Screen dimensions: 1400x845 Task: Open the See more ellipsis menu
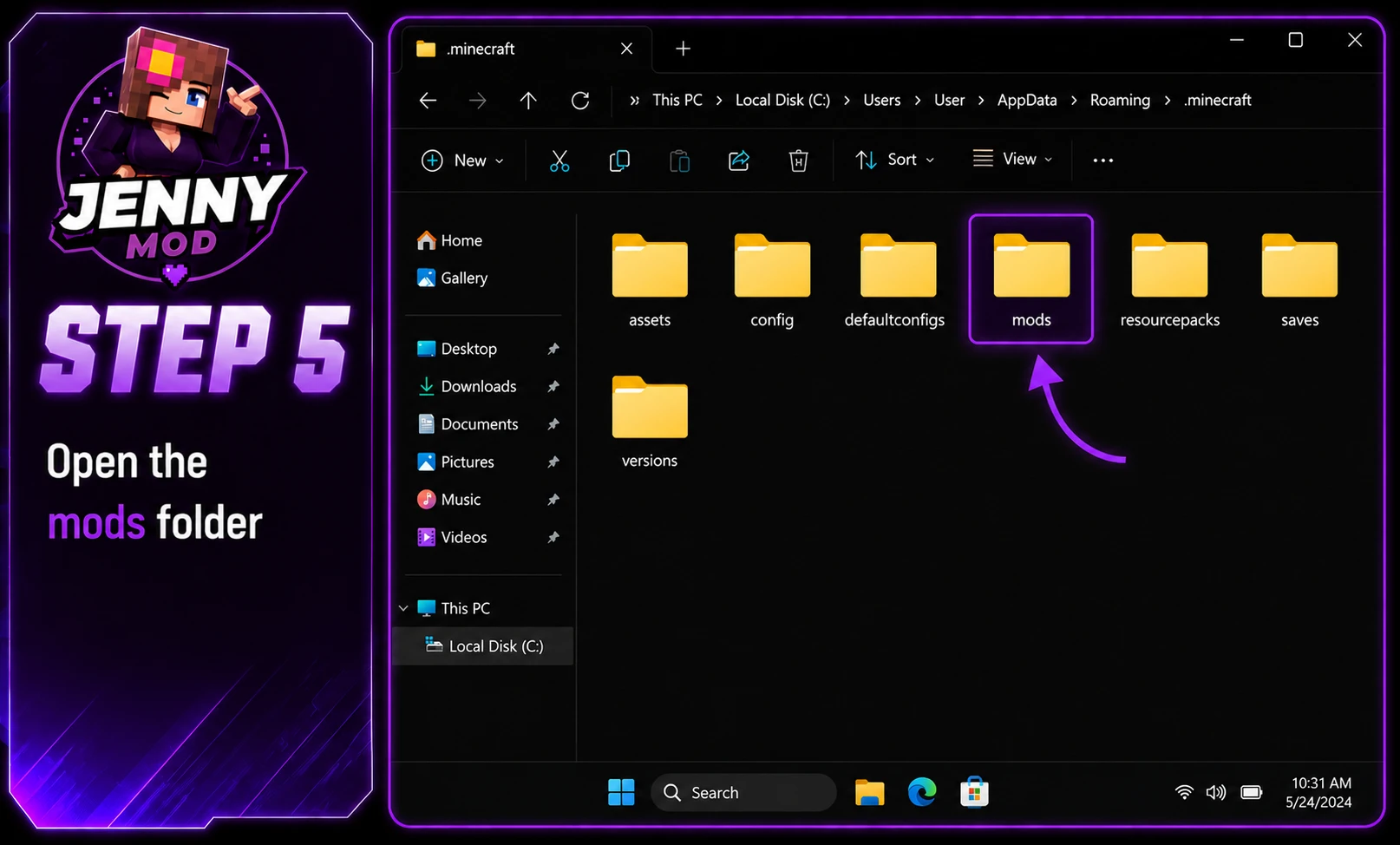(x=1102, y=160)
